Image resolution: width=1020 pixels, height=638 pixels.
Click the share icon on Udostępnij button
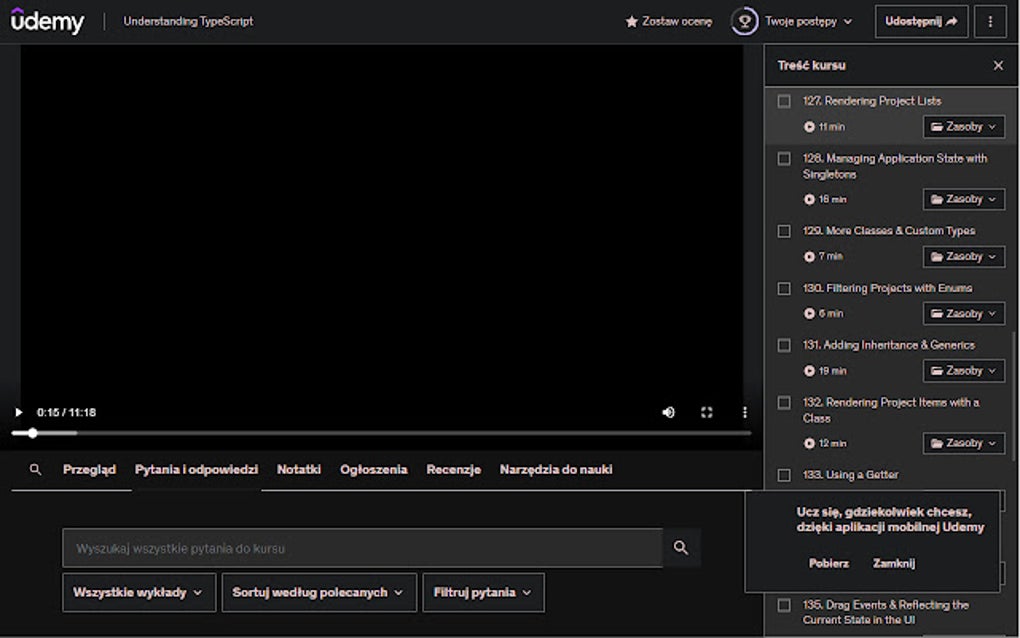(x=950, y=20)
